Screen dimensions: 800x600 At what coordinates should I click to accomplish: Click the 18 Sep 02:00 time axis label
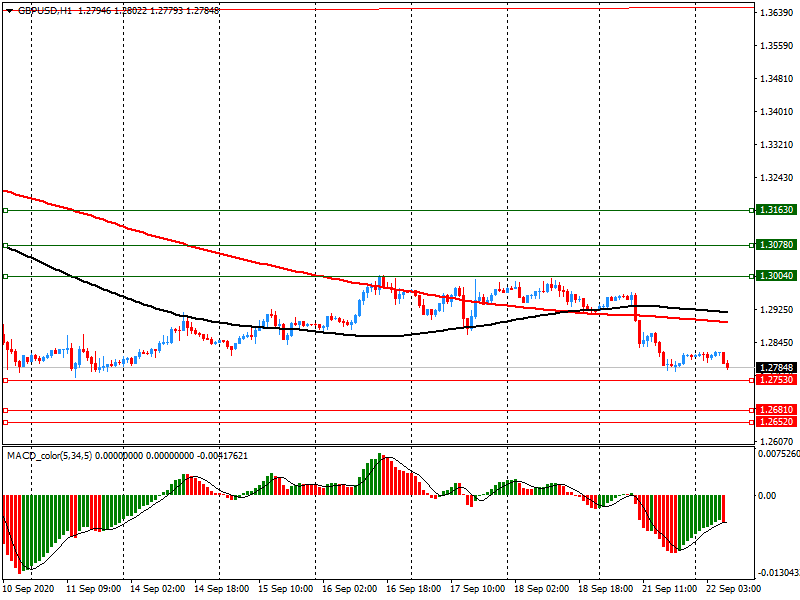coord(541,589)
